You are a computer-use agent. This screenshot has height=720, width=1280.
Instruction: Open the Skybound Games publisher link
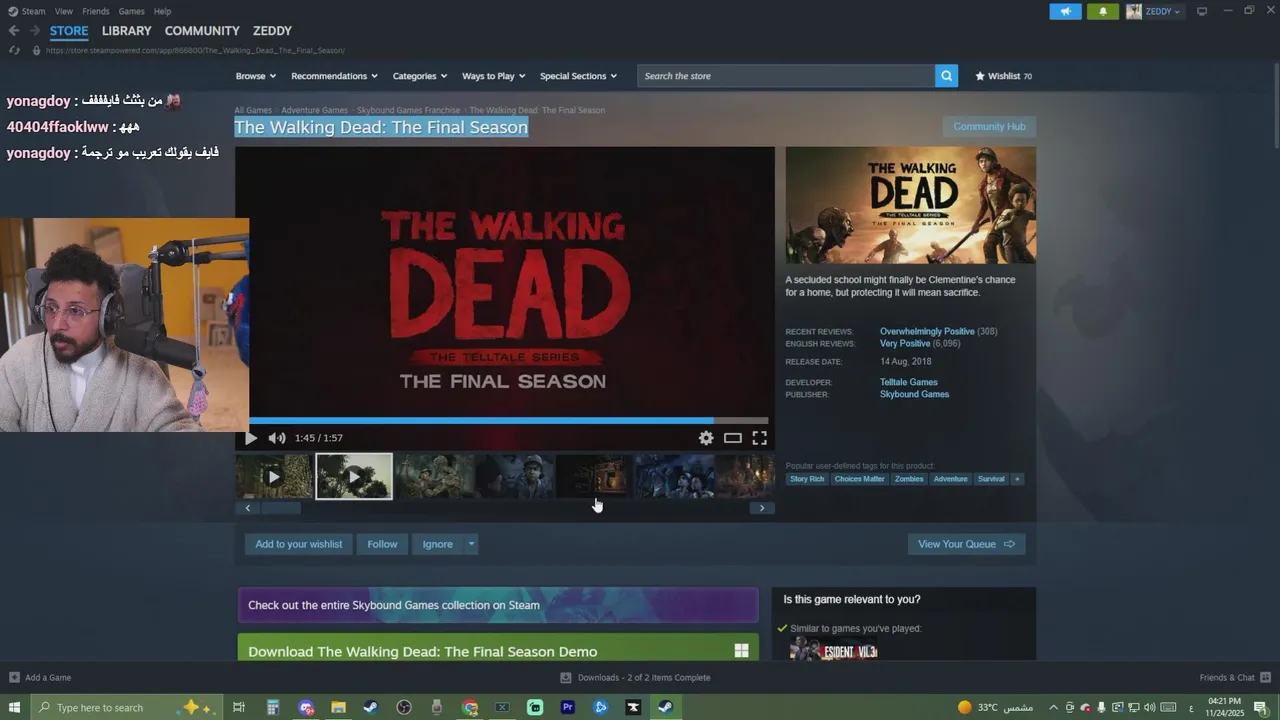(x=914, y=394)
